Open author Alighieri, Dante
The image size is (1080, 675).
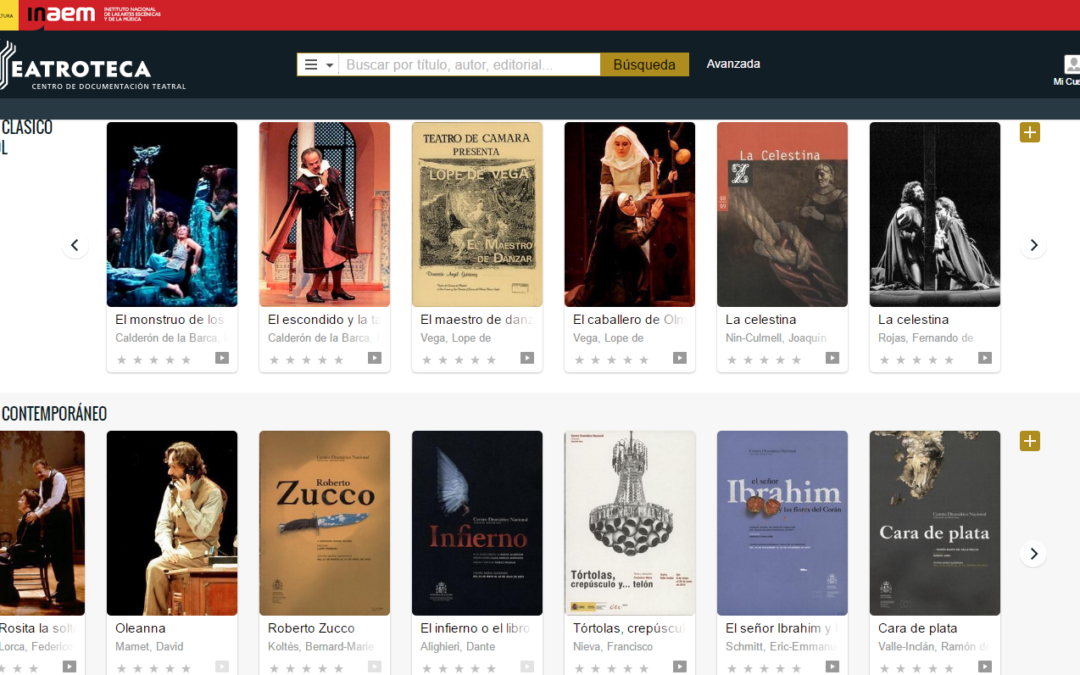tap(457, 647)
